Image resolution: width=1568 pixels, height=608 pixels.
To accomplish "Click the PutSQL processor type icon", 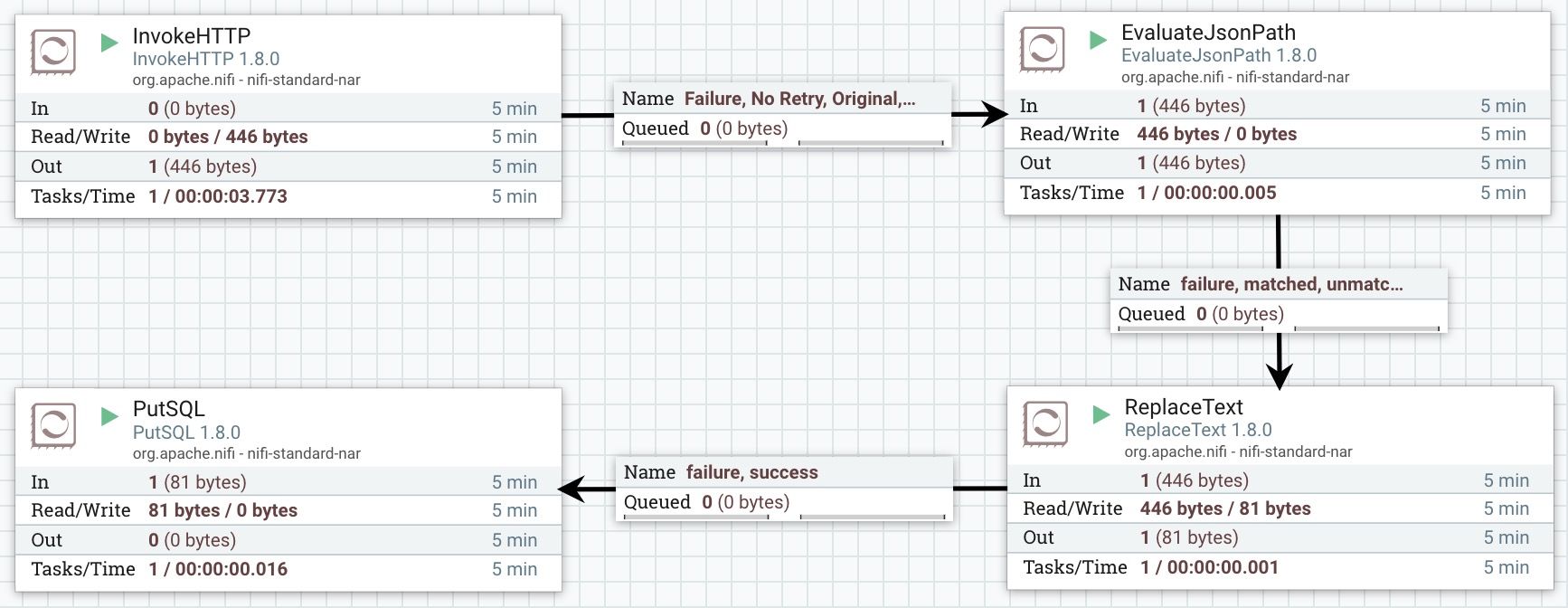I will pyautogui.click(x=52, y=425).
